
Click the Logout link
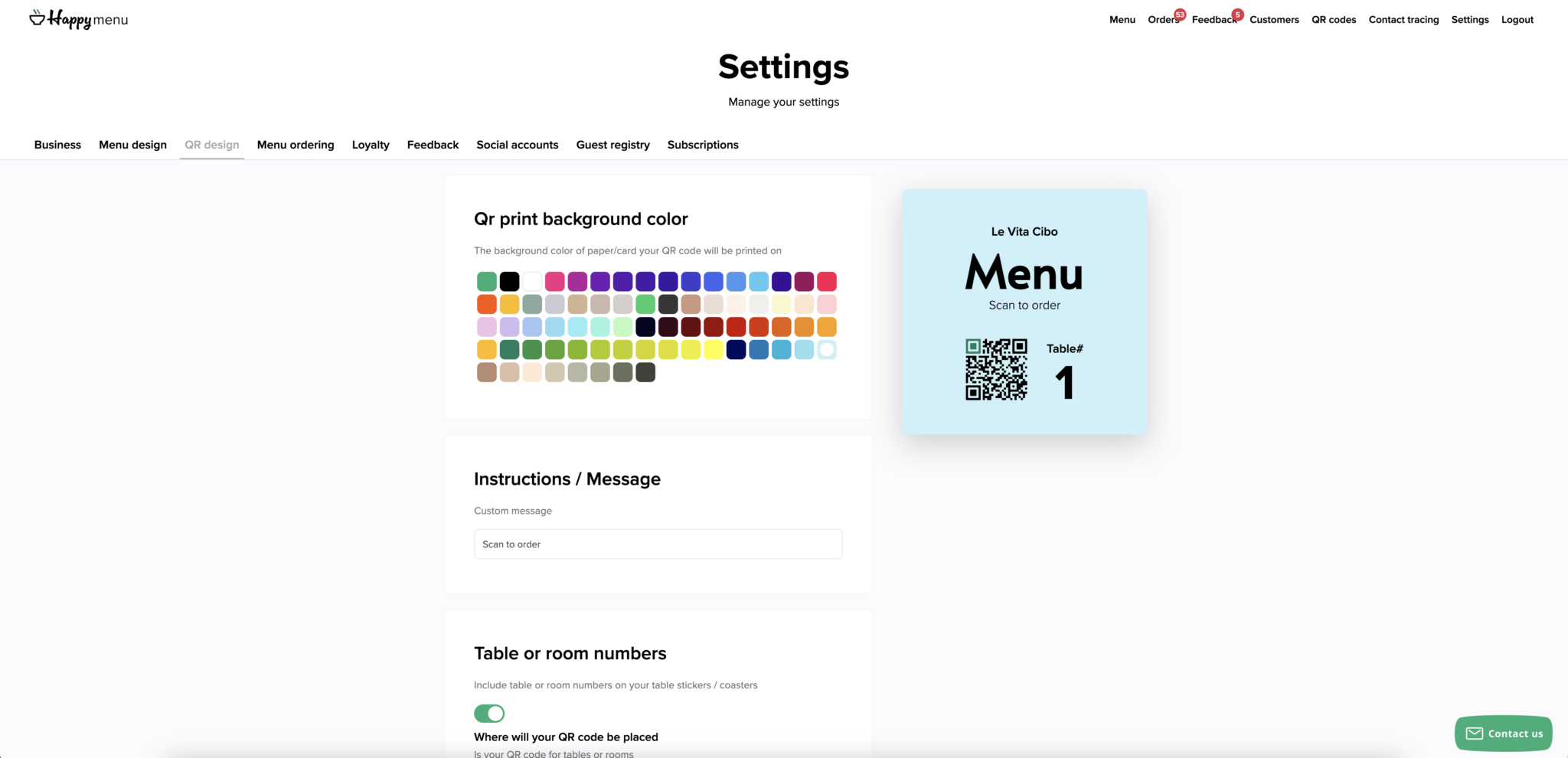coord(1517,20)
